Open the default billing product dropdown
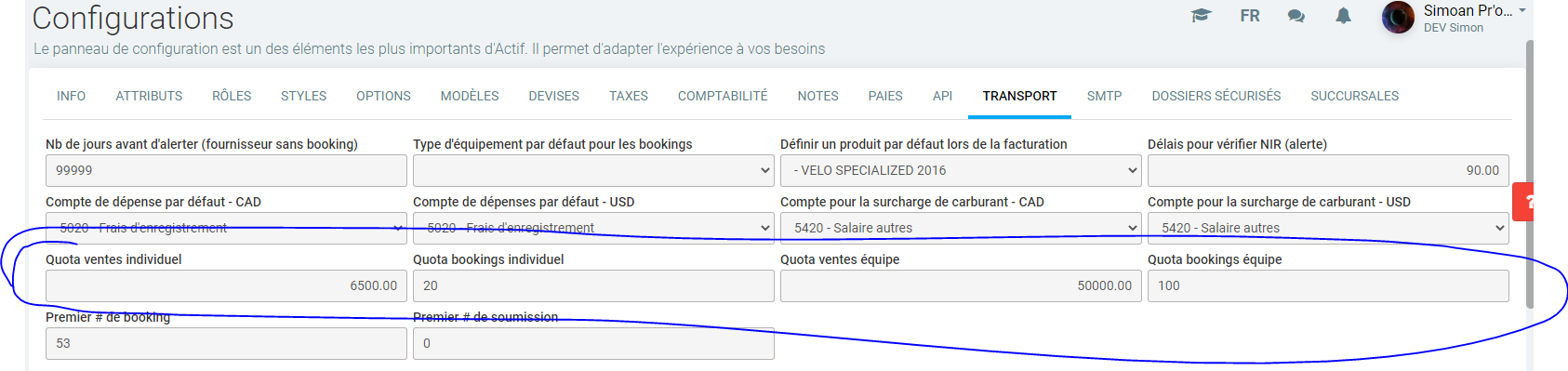 tap(961, 170)
